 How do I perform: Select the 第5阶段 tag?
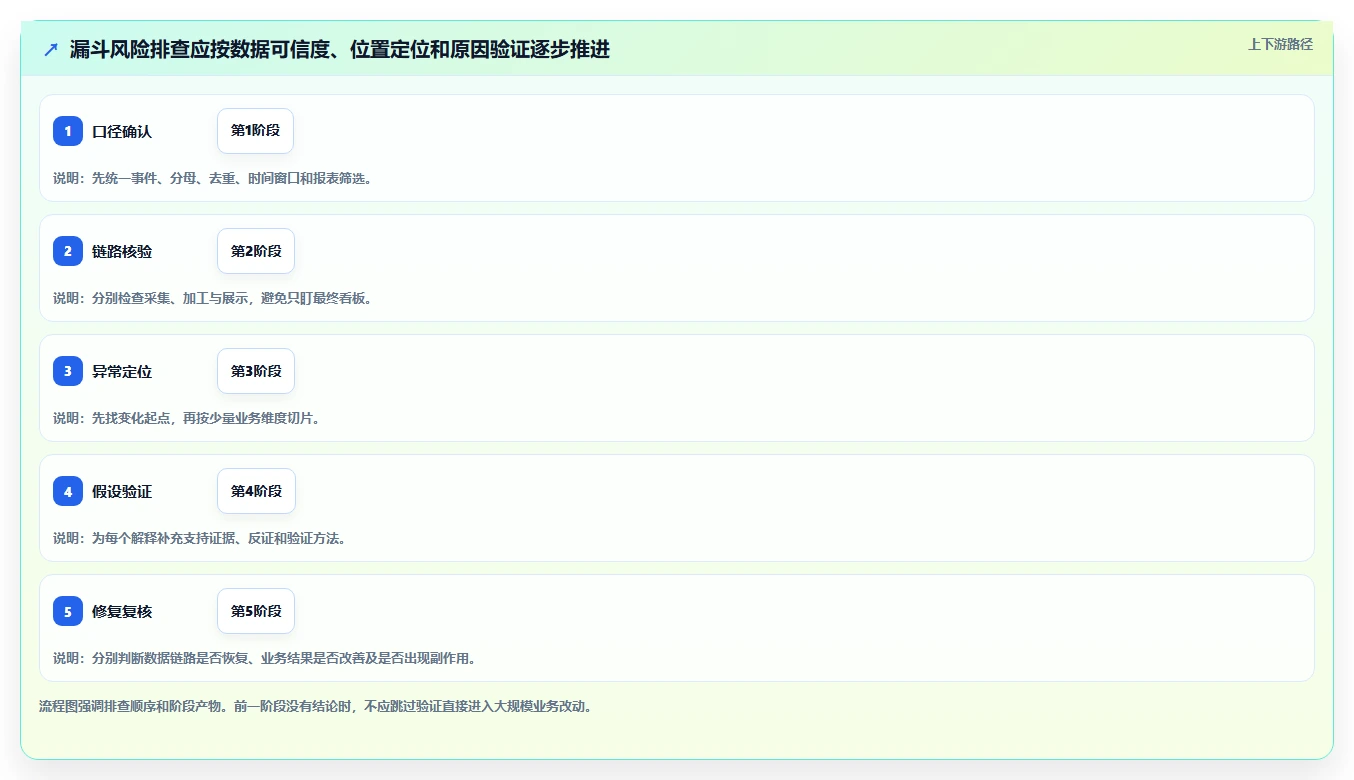(x=256, y=611)
